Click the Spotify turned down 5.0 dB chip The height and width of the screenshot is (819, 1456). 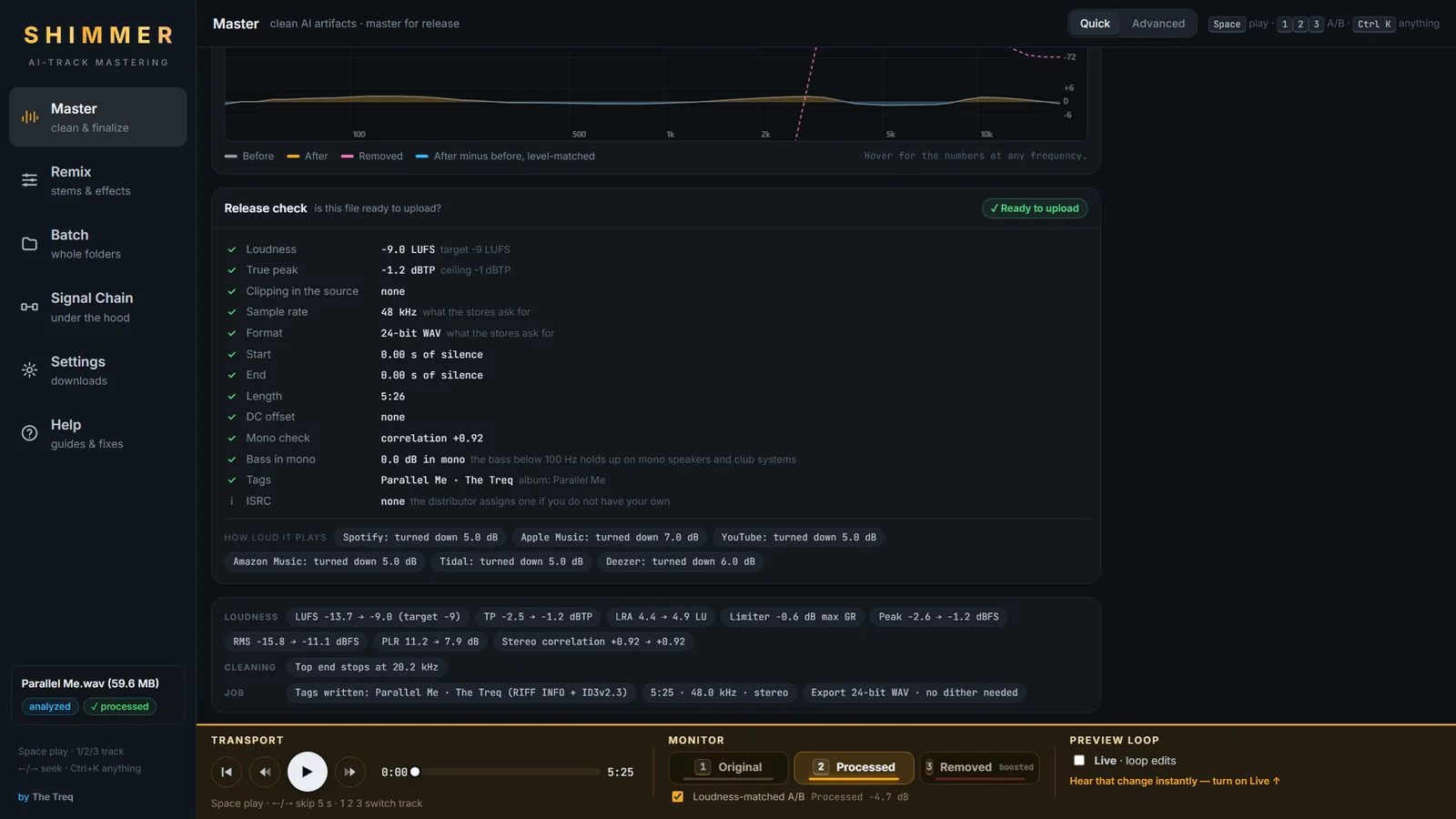tap(420, 538)
